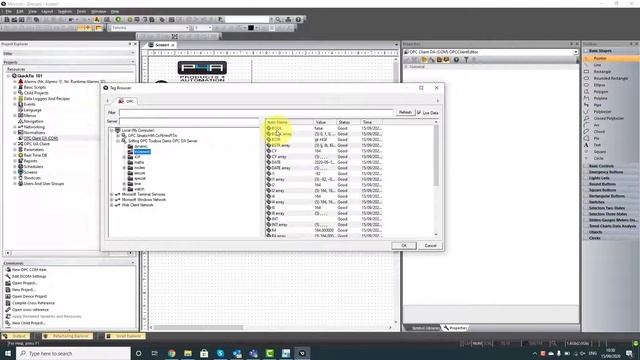Click the Filter input field in Tag Browser
640x360 pixels.
(x=256, y=113)
